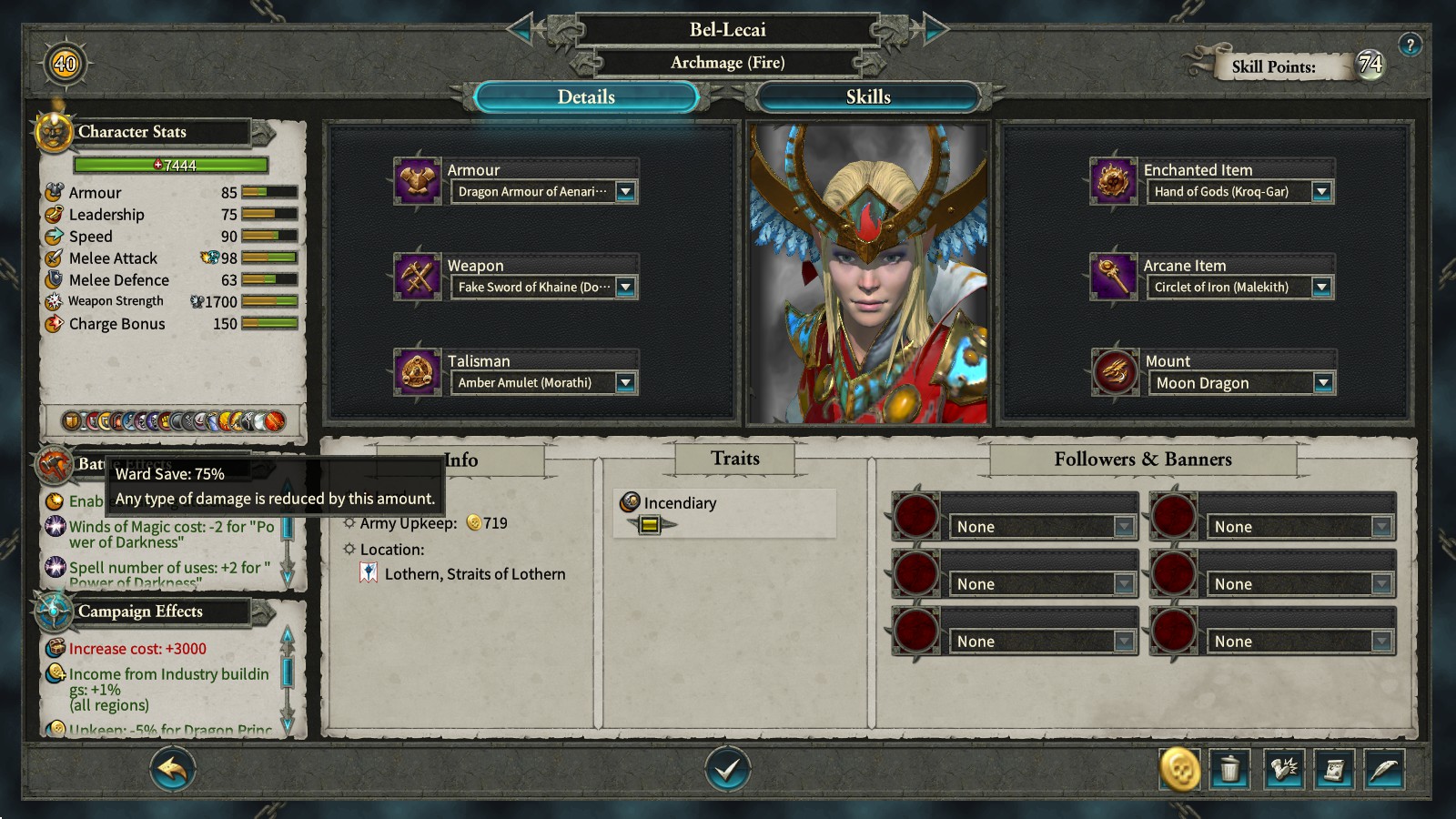
Task: Open the Arcane Item dropdown
Action: click(x=1321, y=288)
